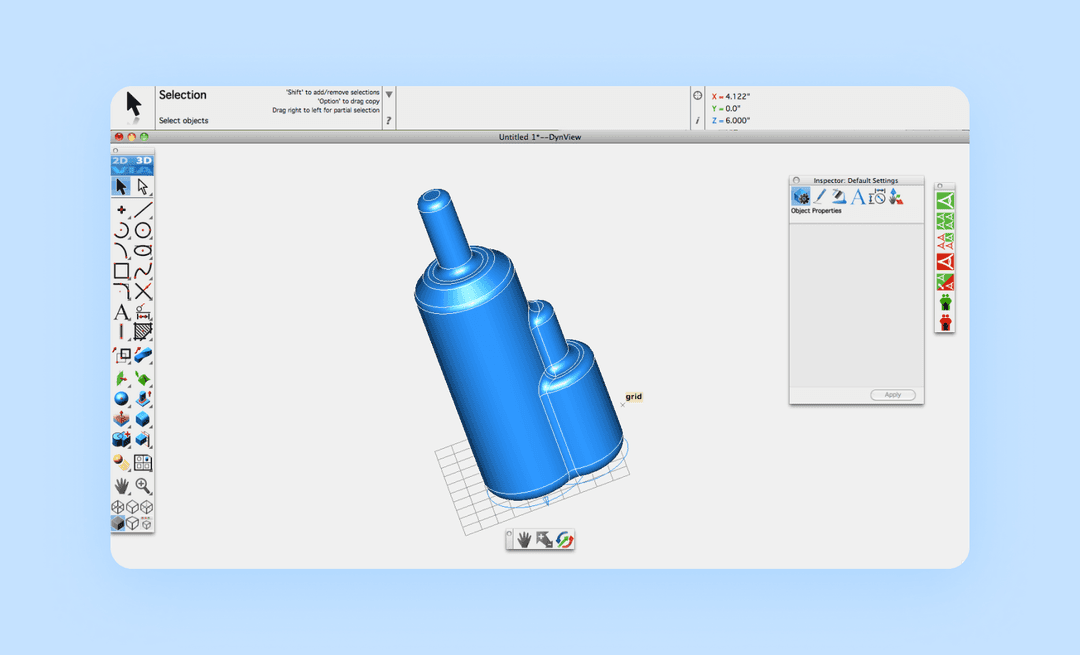Open the fill bucket tab in Inspector
1080x655 pixels.
tap(838, 197)
